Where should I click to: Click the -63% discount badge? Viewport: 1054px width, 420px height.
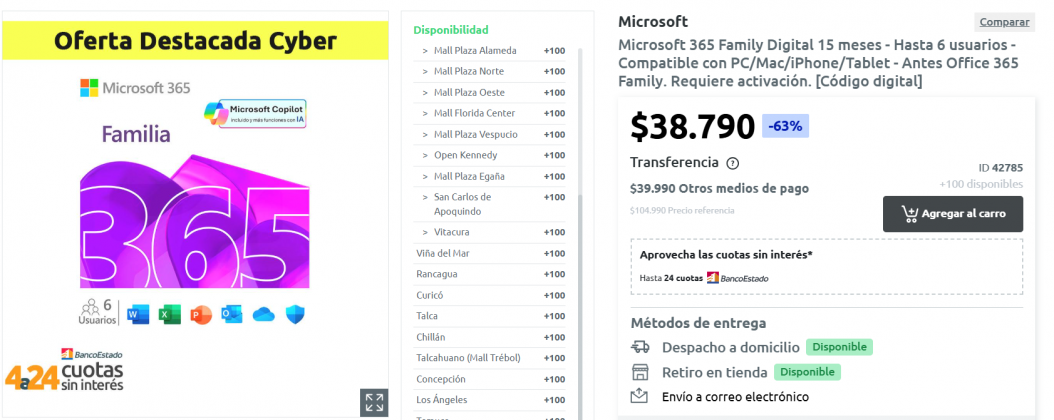point(785,126)
